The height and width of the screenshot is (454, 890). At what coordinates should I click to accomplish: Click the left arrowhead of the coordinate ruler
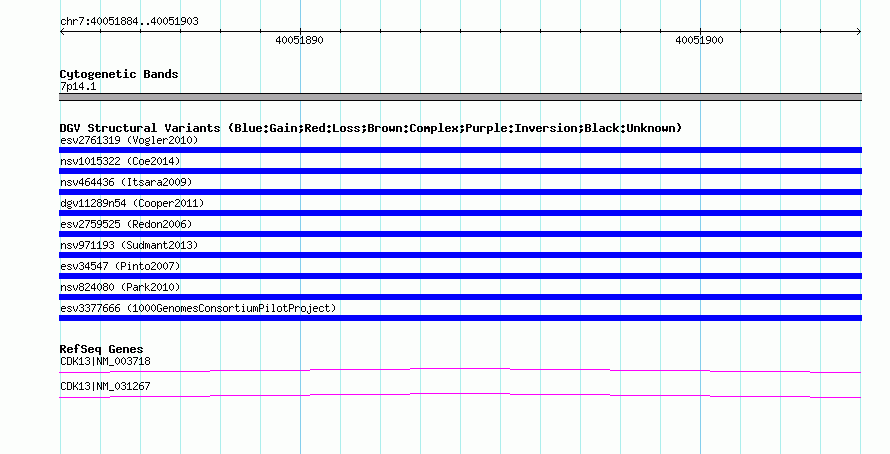(x=62, y=31)
